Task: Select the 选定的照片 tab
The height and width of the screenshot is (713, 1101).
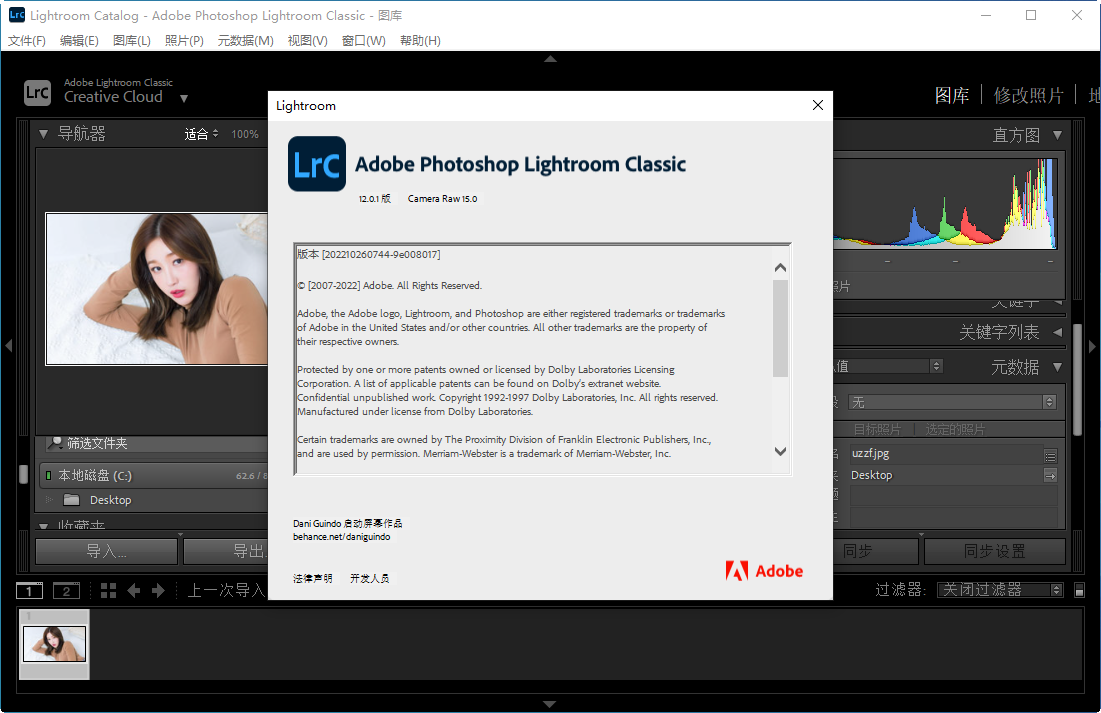Action: (955, 429)
